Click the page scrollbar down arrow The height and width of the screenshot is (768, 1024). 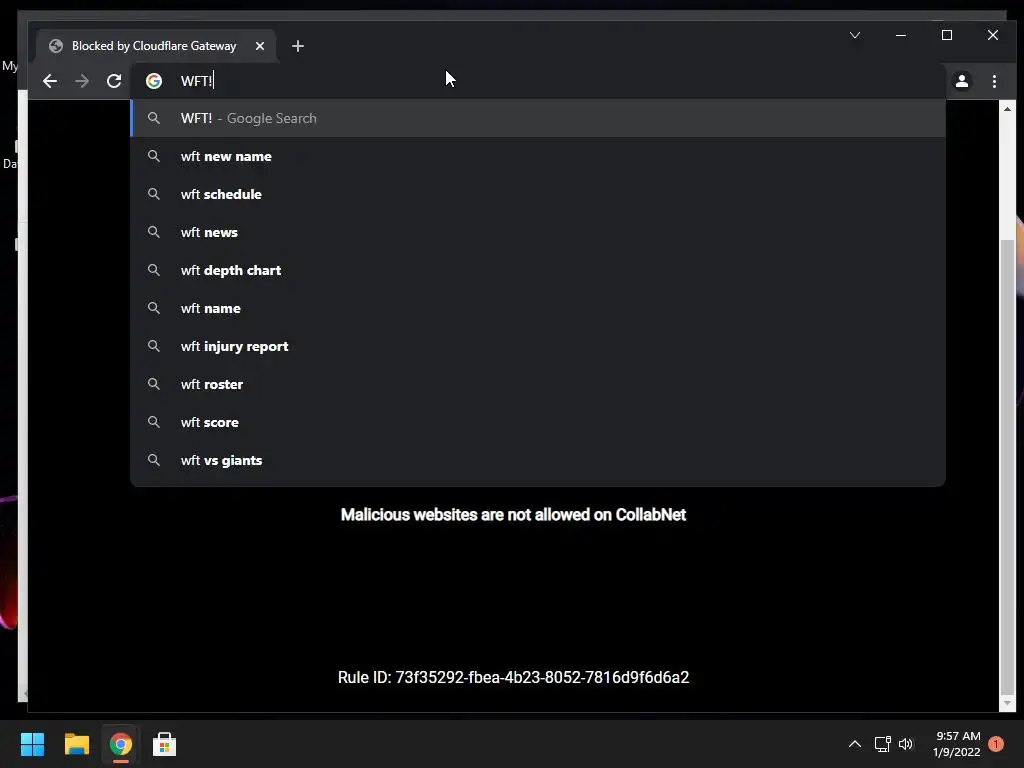[1007, 703]
